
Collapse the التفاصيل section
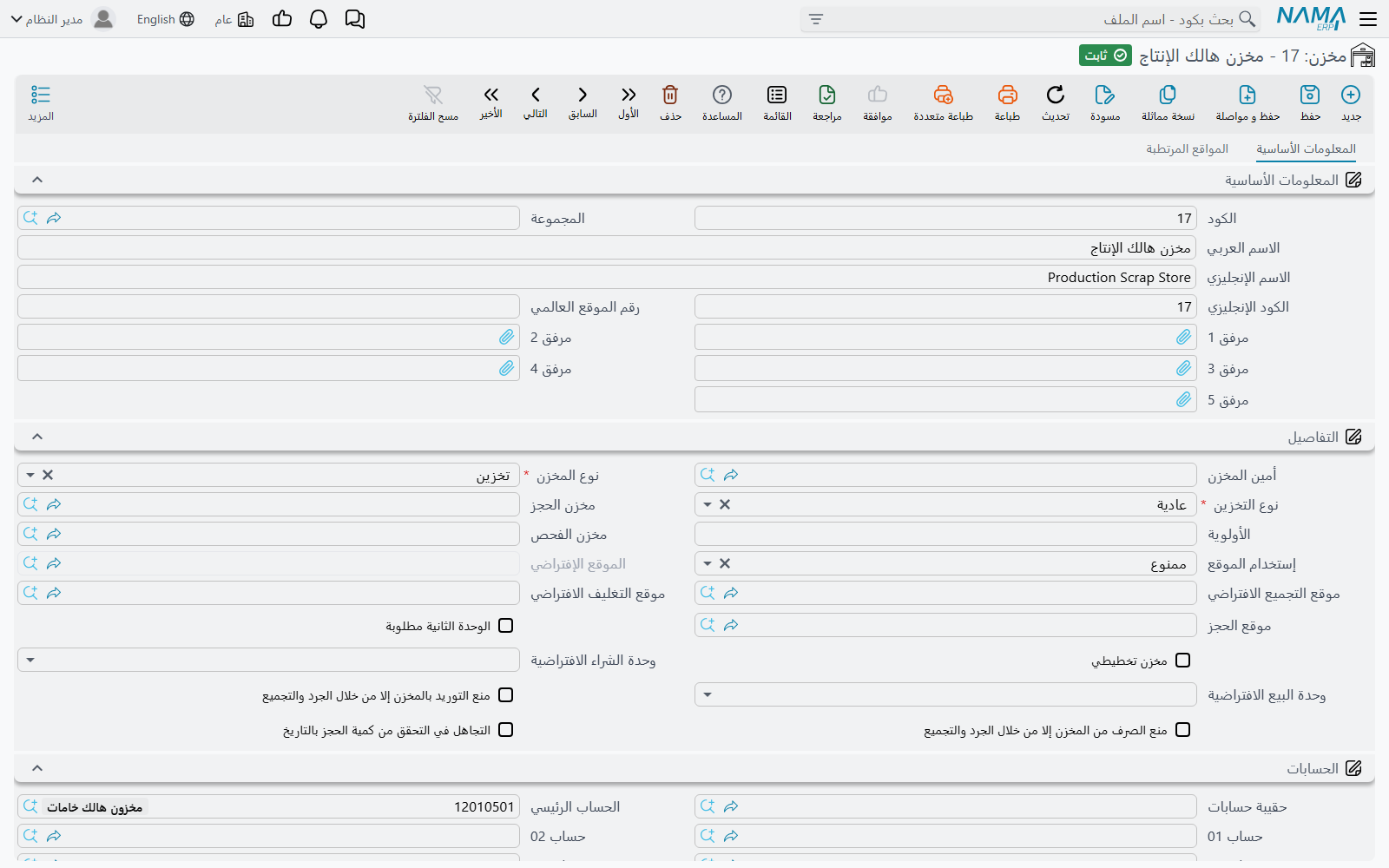37,437
